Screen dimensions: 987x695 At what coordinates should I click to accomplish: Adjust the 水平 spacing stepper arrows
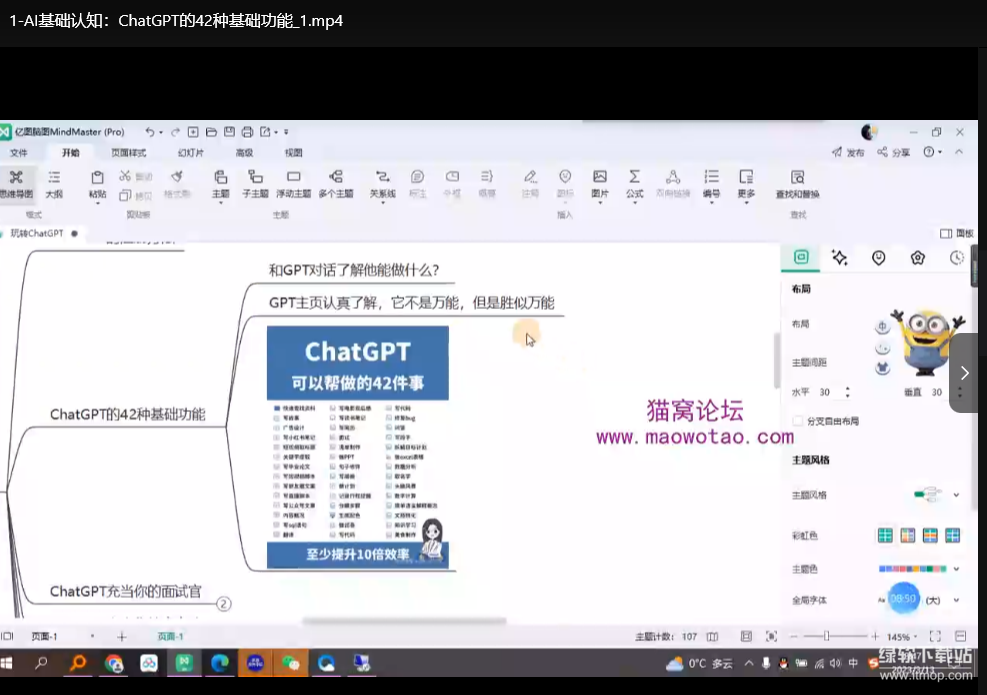coord(848,392)
